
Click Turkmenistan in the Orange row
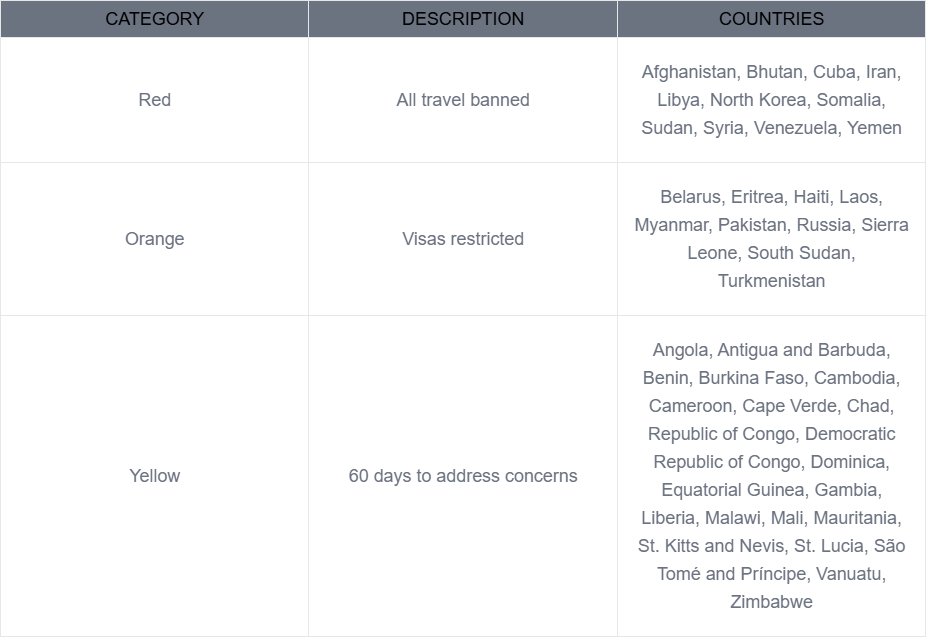[x=771, y=281]
